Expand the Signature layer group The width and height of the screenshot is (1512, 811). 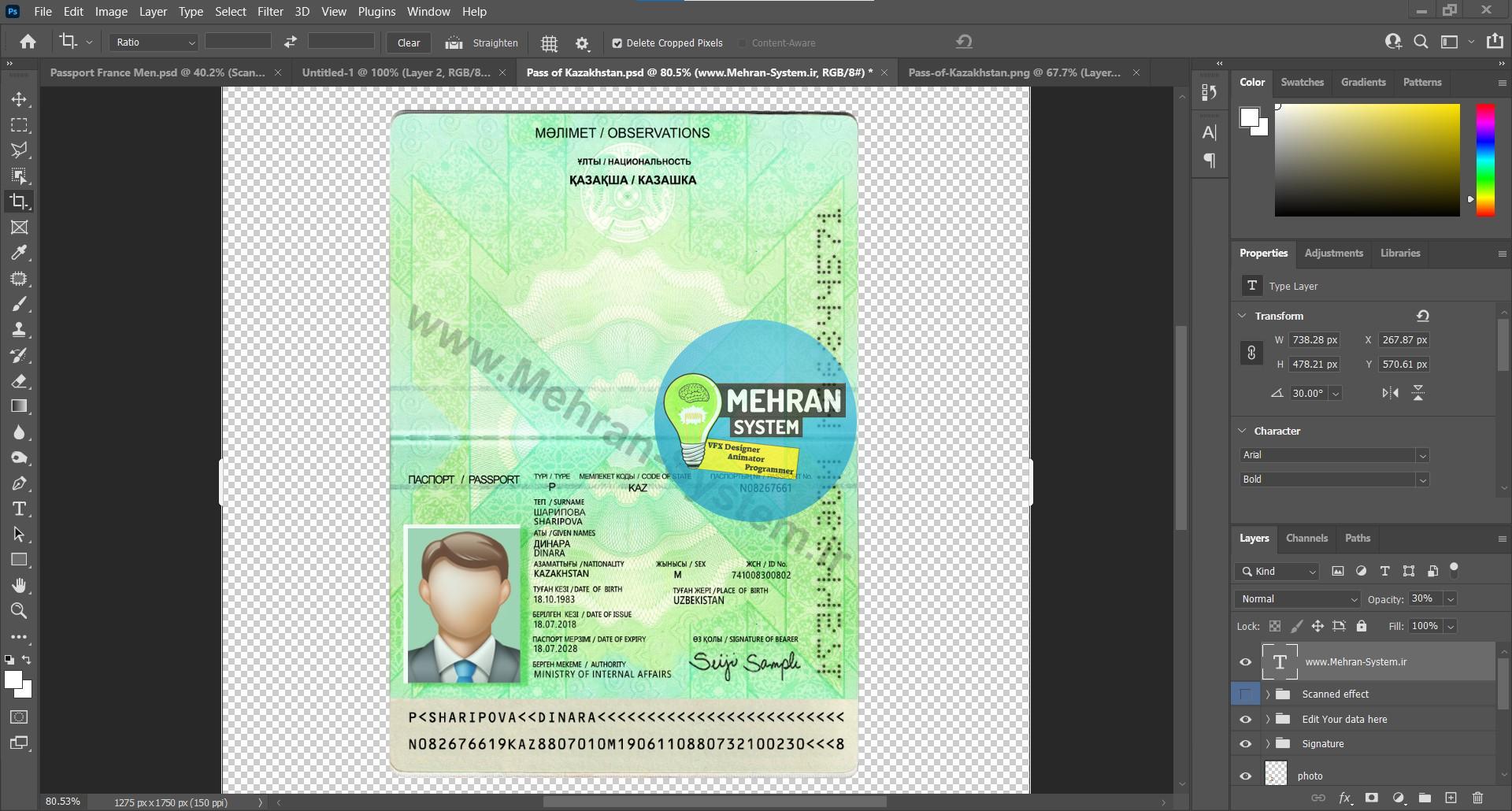click(1268, 743)
